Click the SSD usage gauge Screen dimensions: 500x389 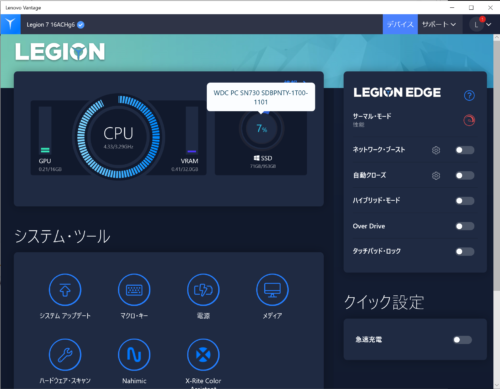pyautogui.click(x=262, y=128)
